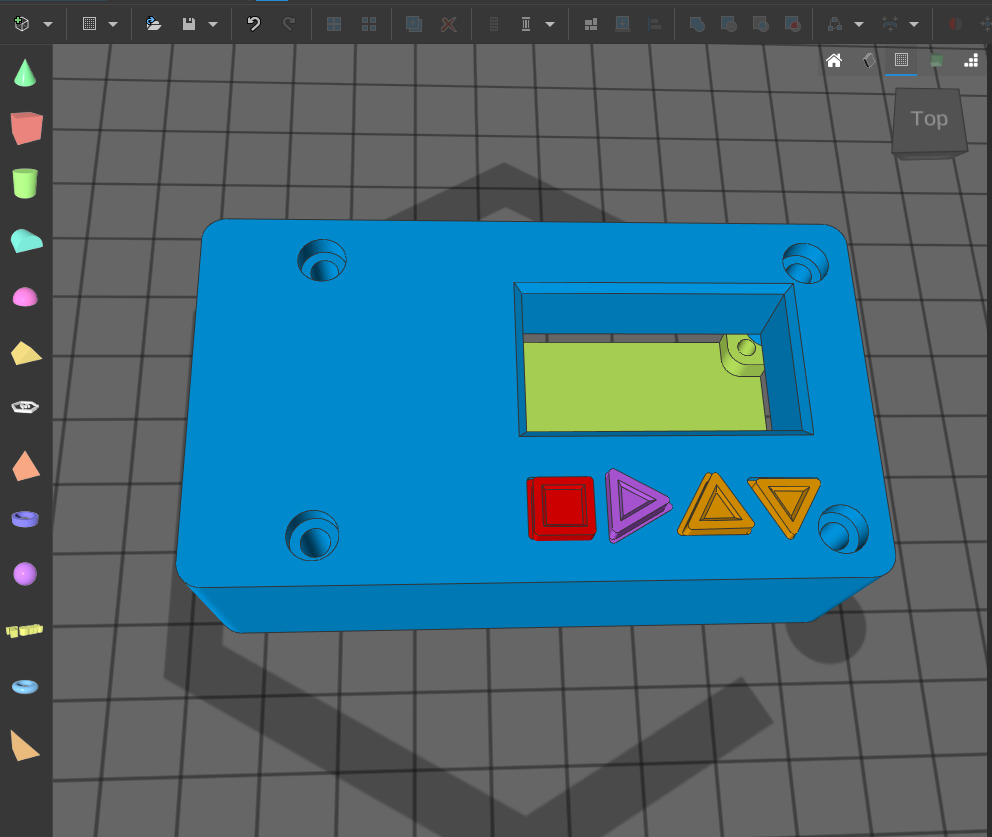Click the flatten arrows icon

[890, 24]
